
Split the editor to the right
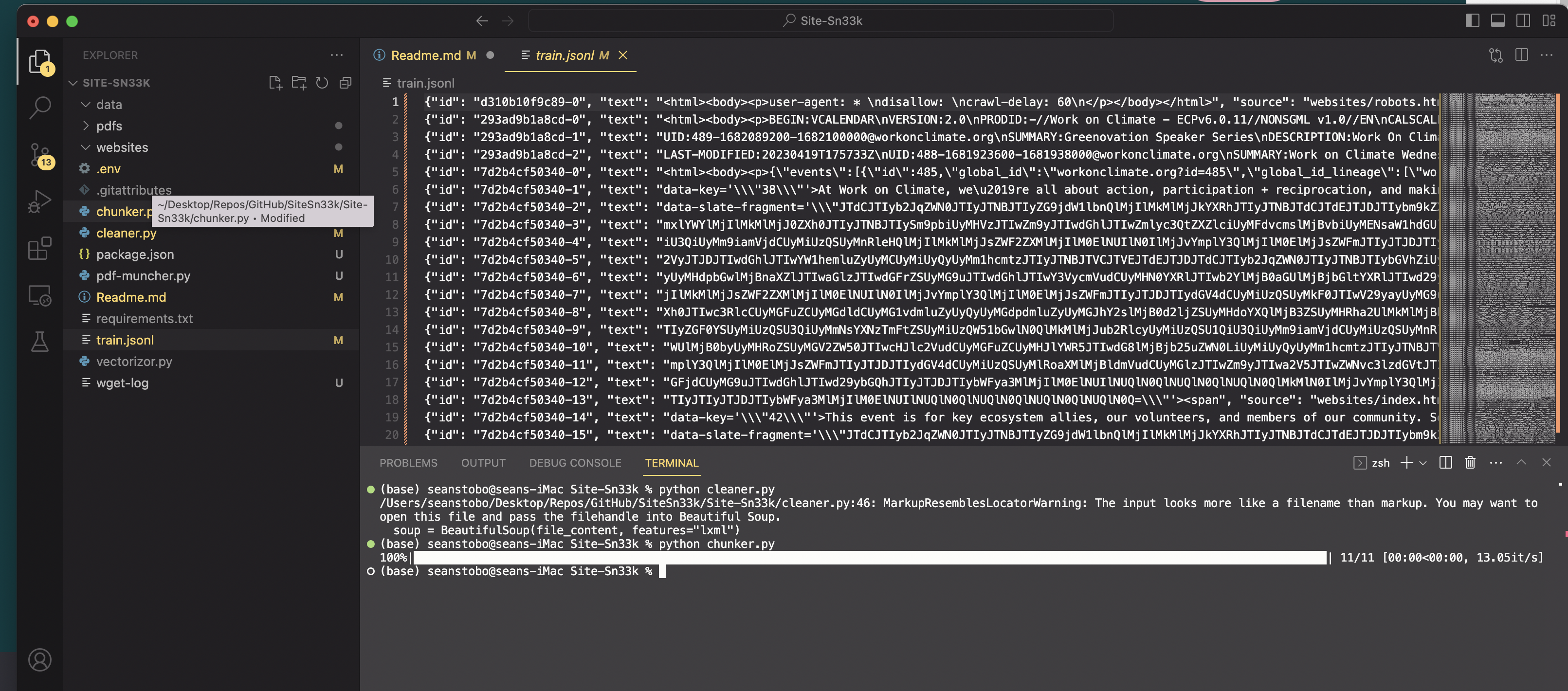(1521, 55)
